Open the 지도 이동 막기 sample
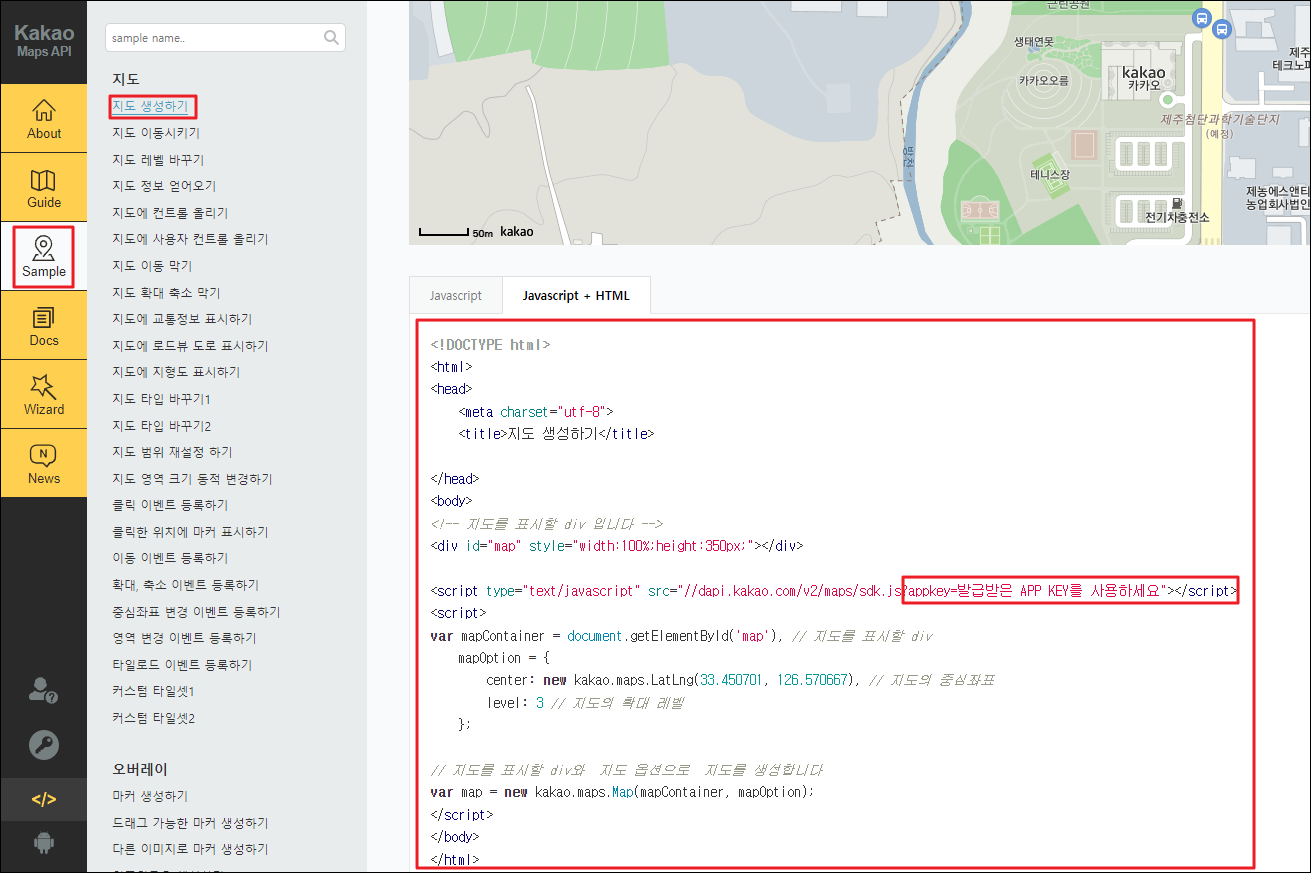 [152, 266]
